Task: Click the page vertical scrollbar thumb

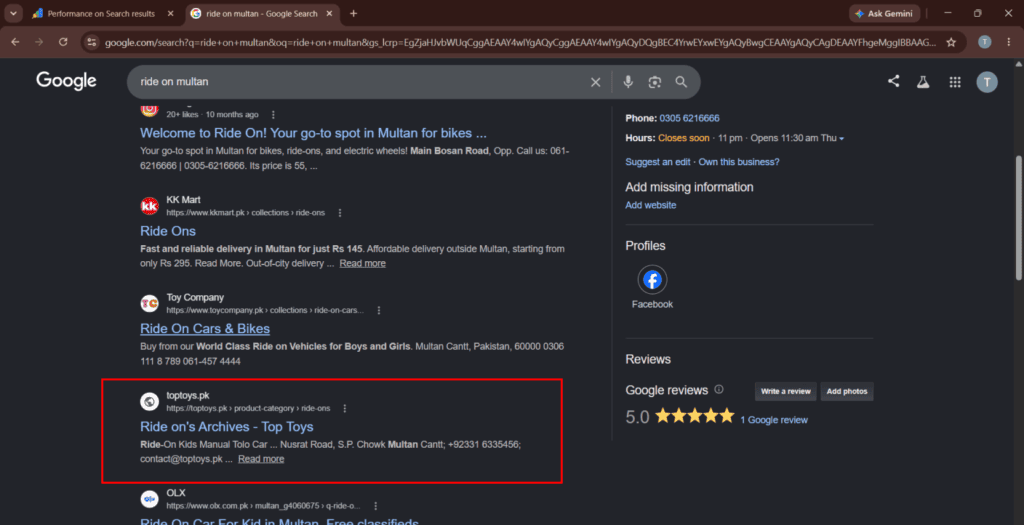Action: 1019,217
